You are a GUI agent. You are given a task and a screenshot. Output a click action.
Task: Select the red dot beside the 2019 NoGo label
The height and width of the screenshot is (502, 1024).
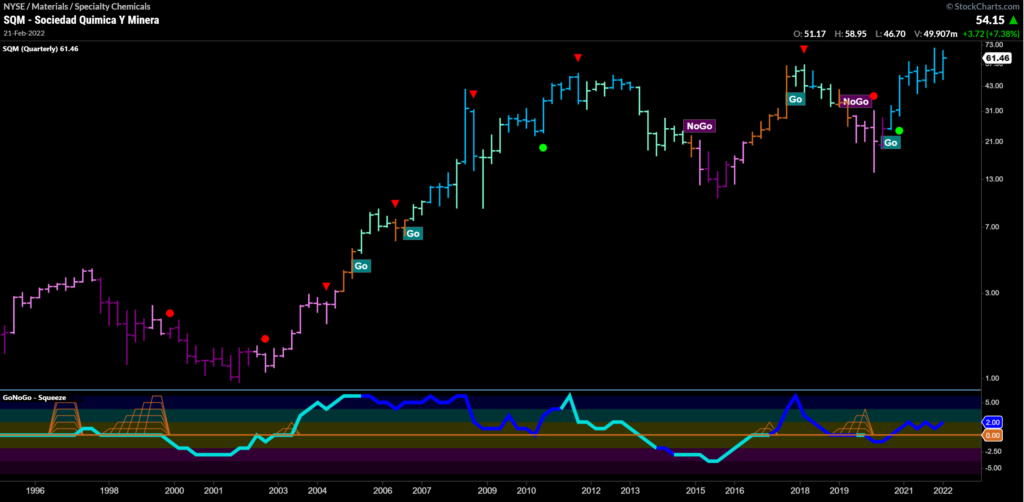(874, 96)
